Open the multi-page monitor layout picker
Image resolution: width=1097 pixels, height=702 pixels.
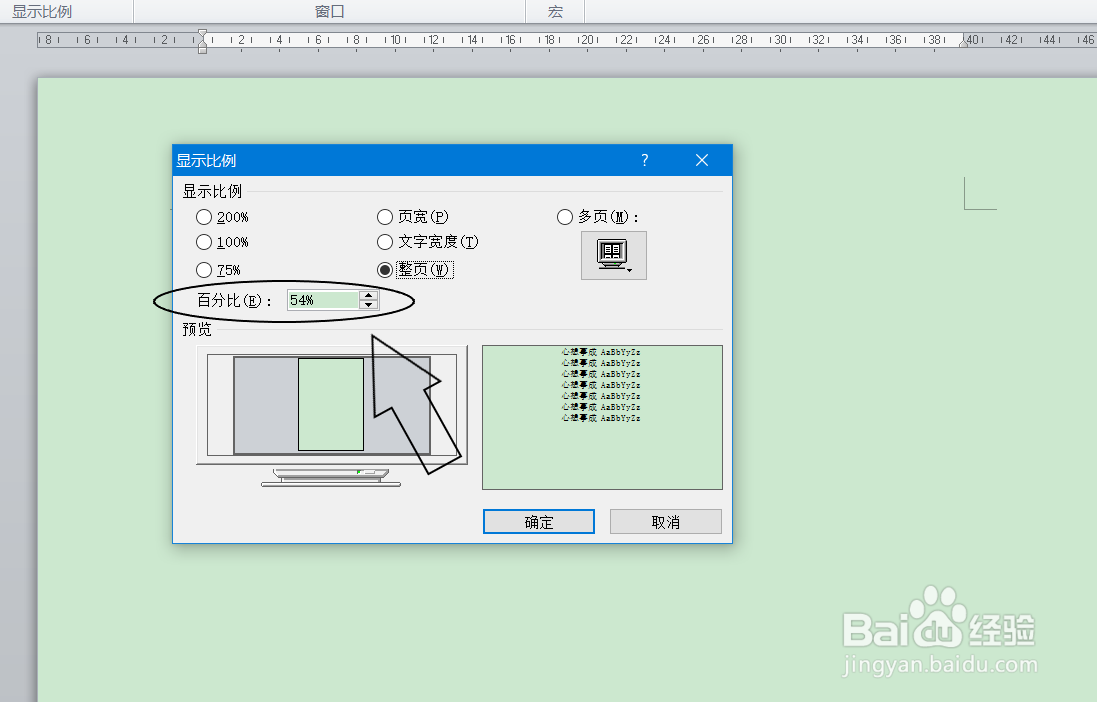614,255
